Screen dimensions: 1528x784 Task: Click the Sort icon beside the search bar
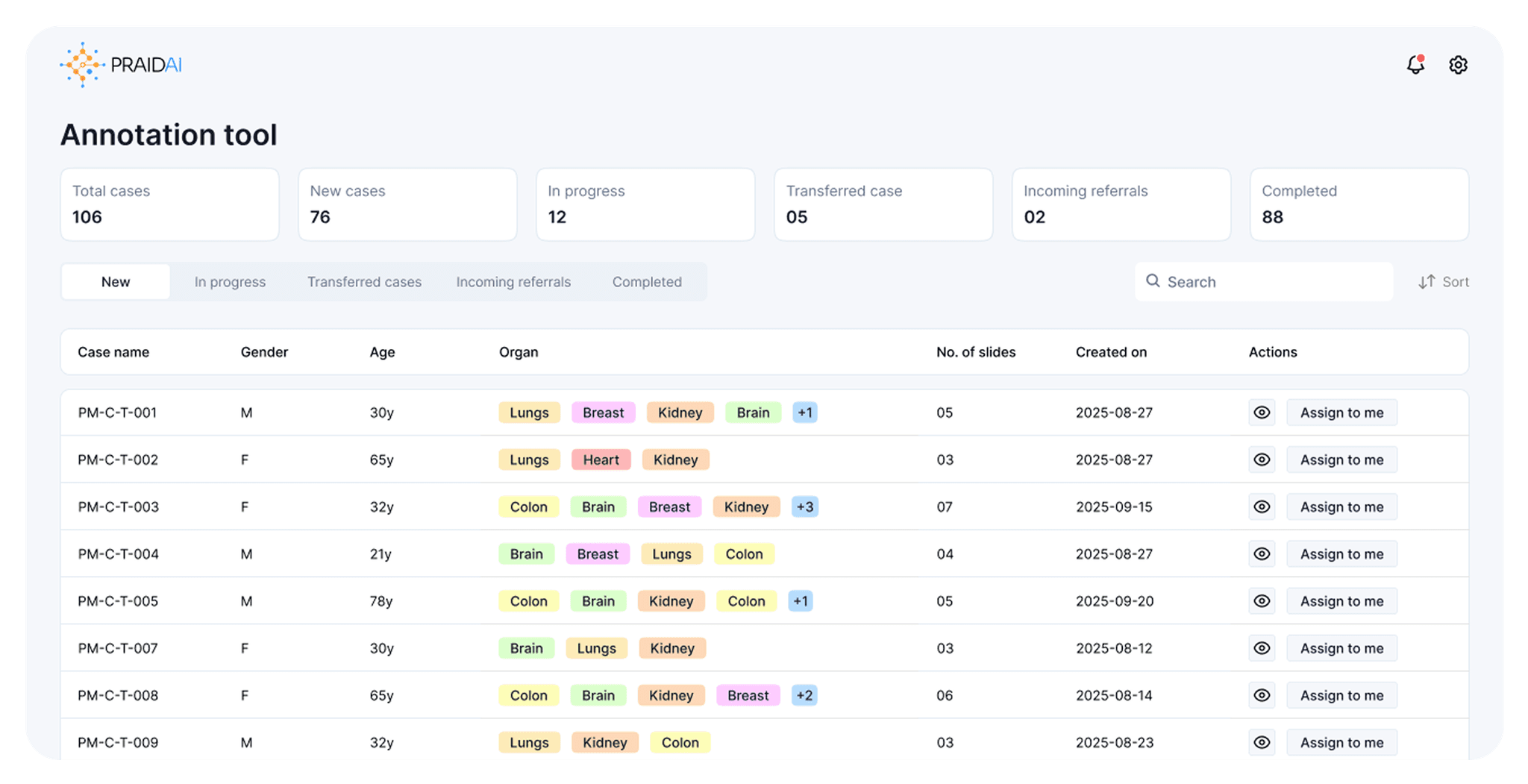point(1427,281)
